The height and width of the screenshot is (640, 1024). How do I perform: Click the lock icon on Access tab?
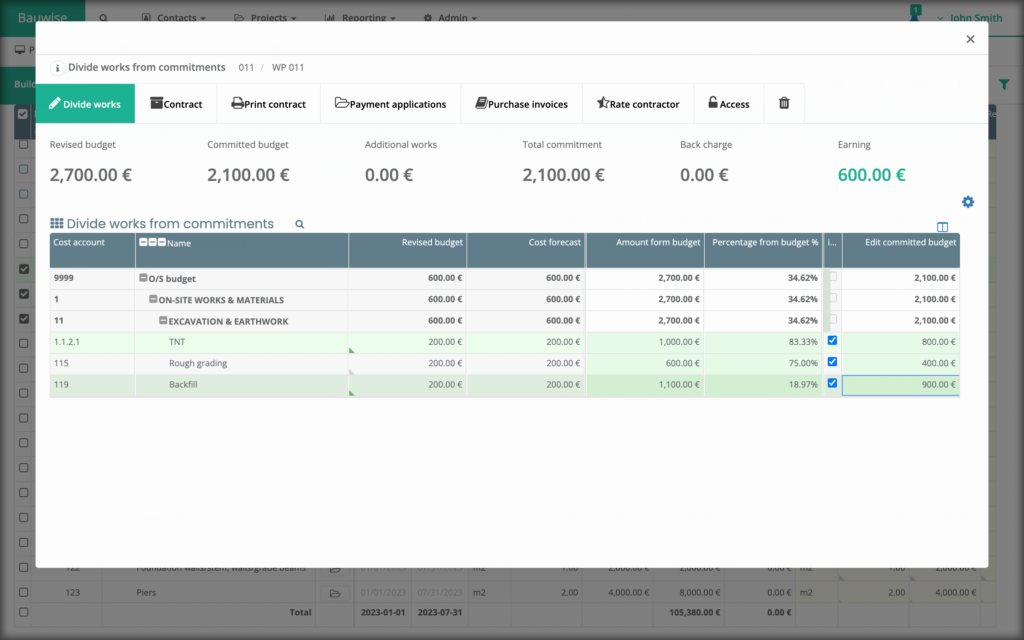click(713, 103)
